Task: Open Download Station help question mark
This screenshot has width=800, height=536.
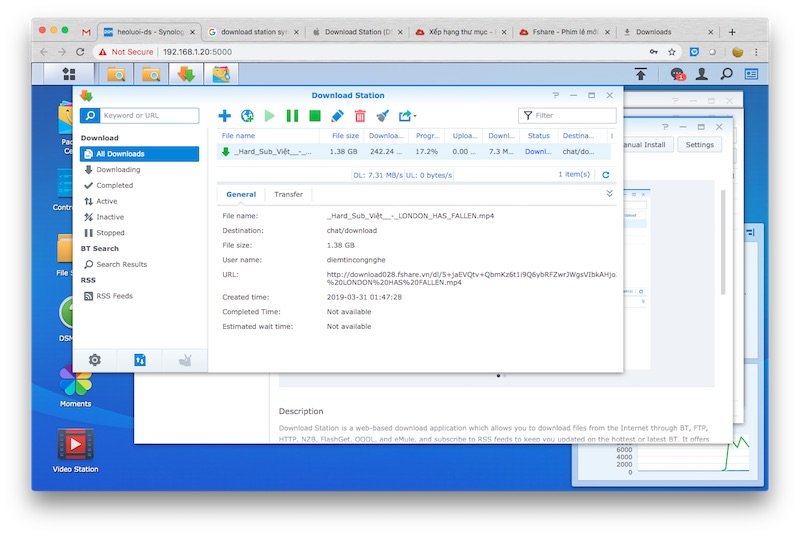Action: coord(556,95)
